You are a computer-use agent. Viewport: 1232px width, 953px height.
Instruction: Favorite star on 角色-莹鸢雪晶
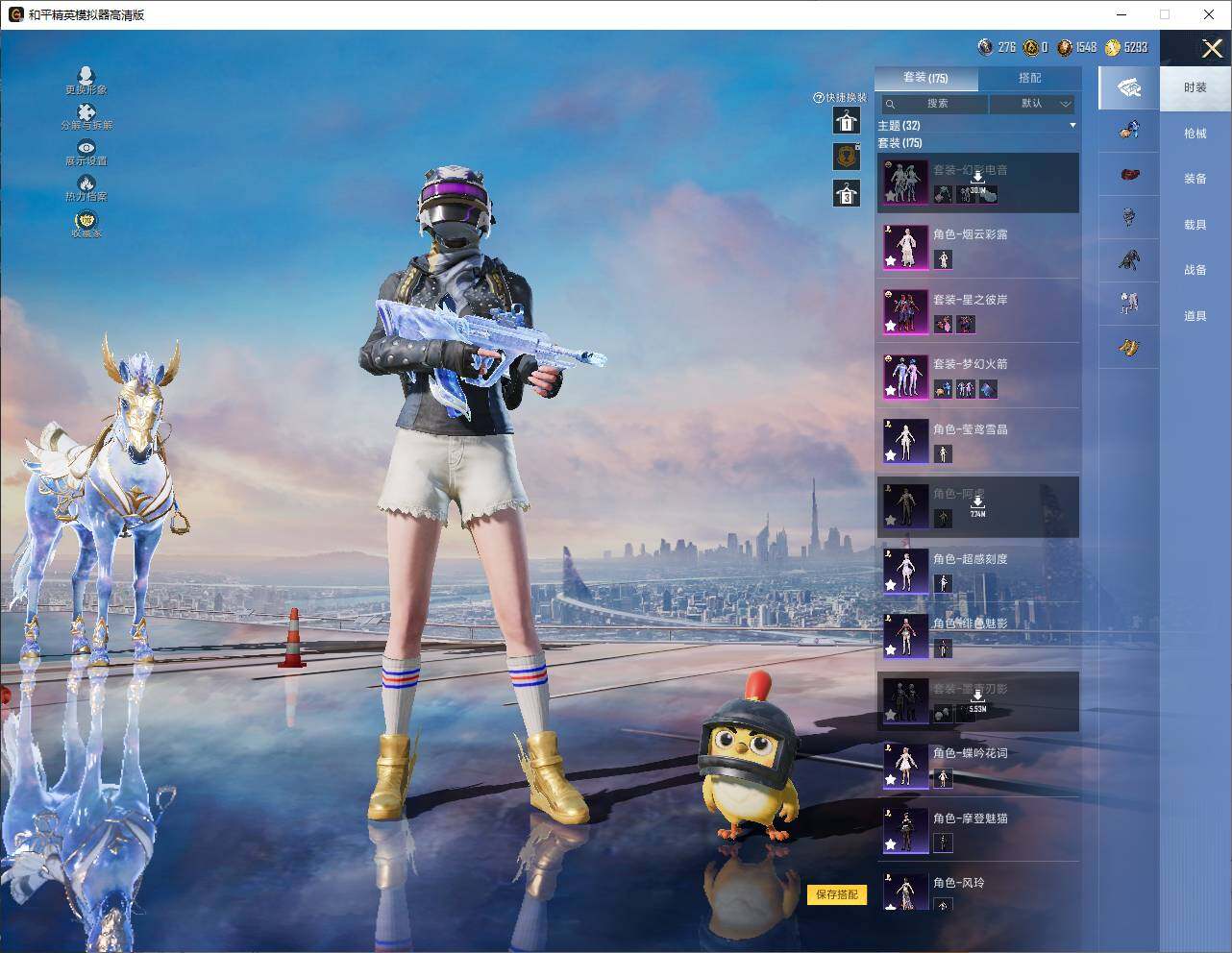[891, 455]
